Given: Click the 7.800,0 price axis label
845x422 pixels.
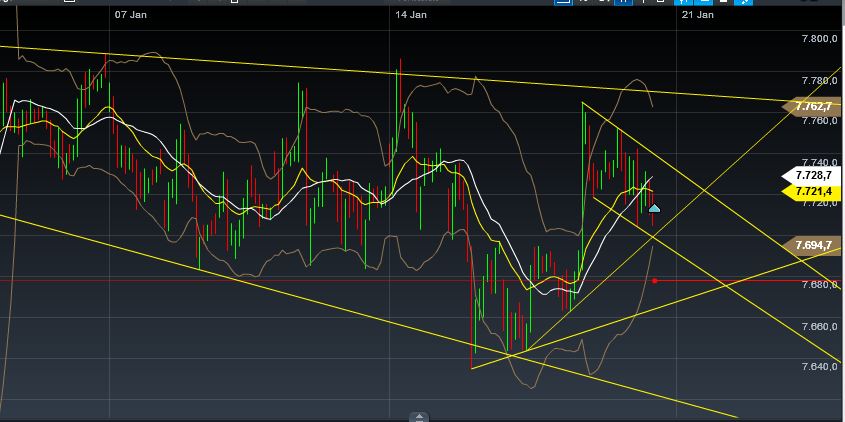Looking at the screenshot, I should click(819, 39).
